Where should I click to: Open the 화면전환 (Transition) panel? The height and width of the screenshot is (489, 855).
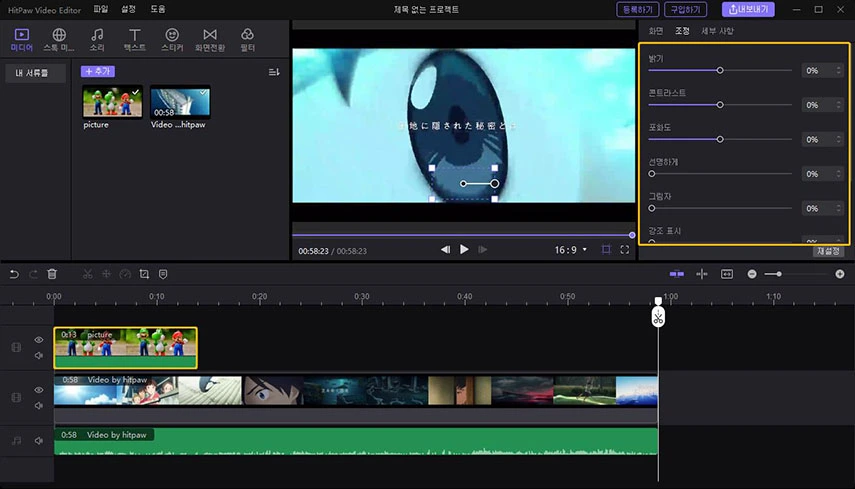210,40
